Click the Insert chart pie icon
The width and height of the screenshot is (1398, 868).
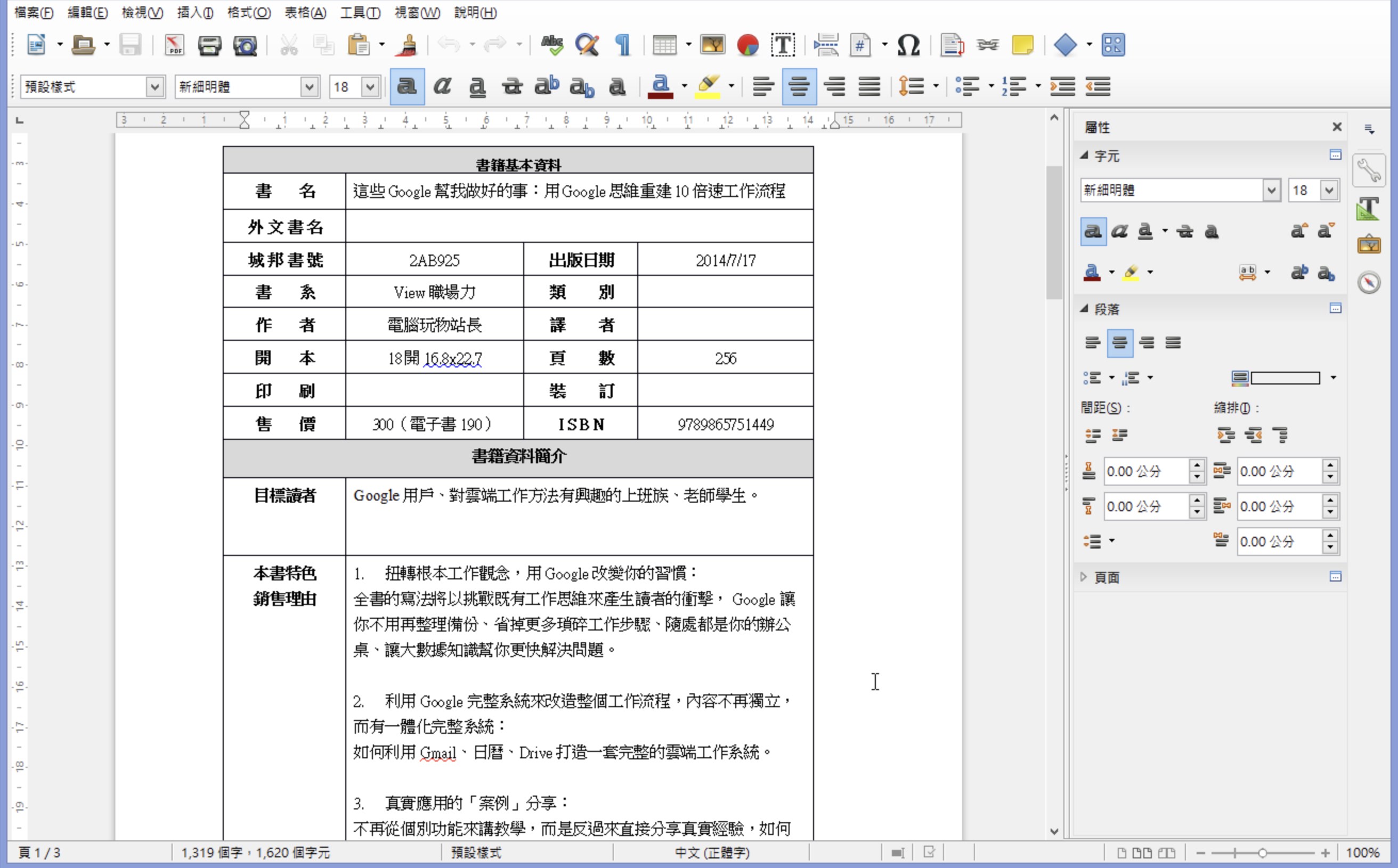tap(747, 45)
